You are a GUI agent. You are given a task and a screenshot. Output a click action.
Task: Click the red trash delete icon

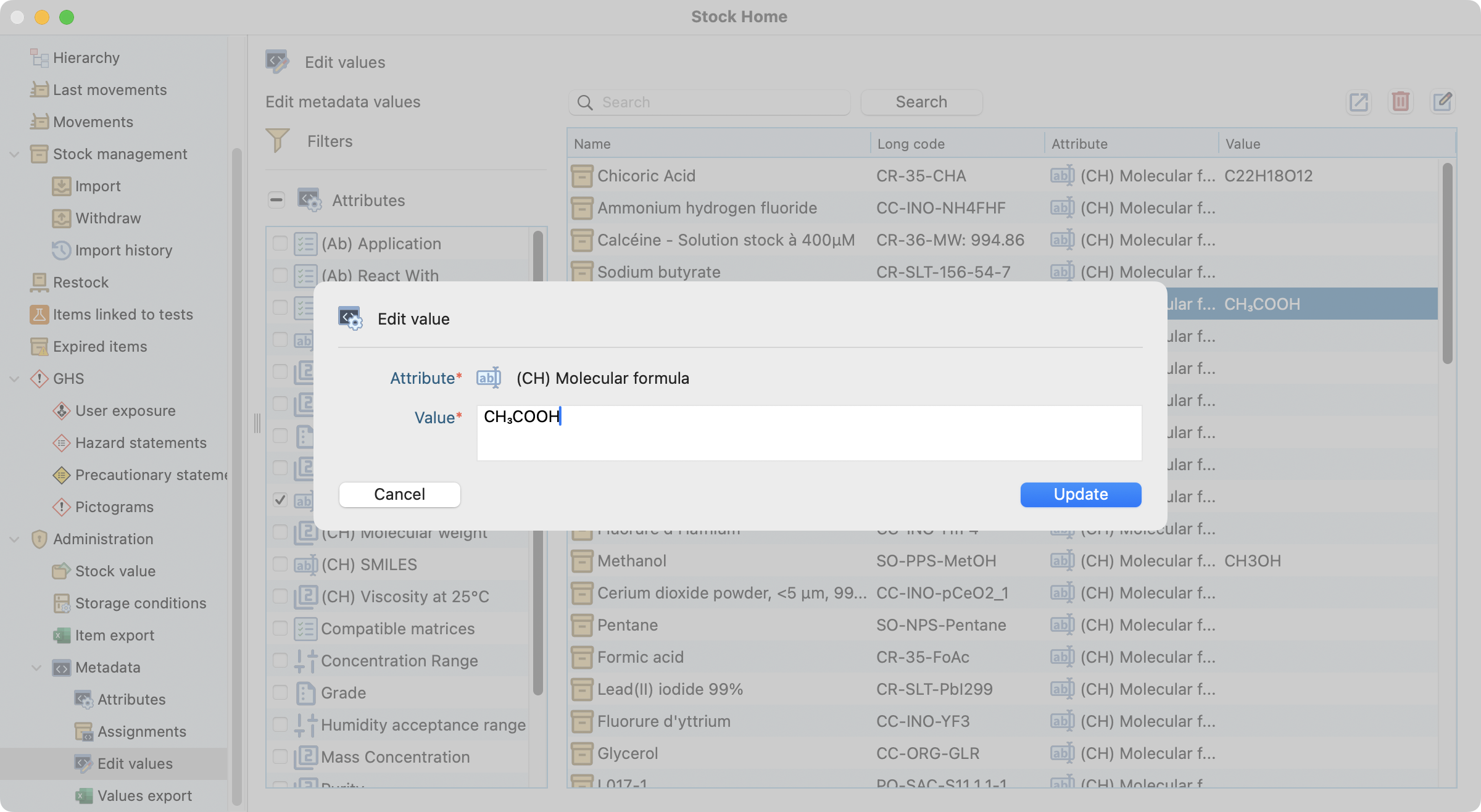pyautogui.click(x=1400, y=102)
